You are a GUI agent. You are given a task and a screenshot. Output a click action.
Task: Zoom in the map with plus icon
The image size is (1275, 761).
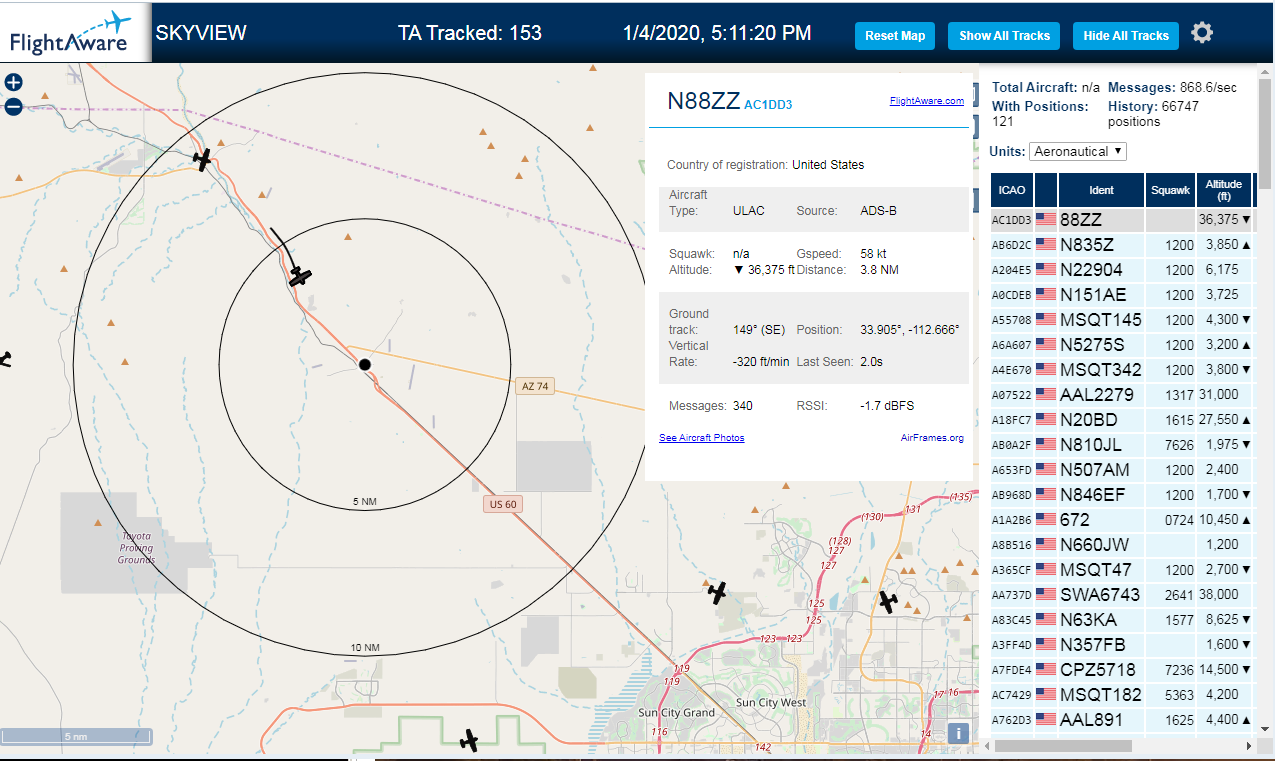click(13, 83)
